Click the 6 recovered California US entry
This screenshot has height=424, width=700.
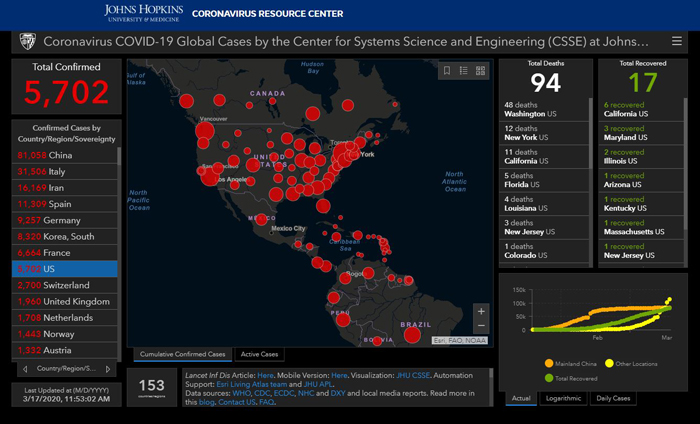641,109
